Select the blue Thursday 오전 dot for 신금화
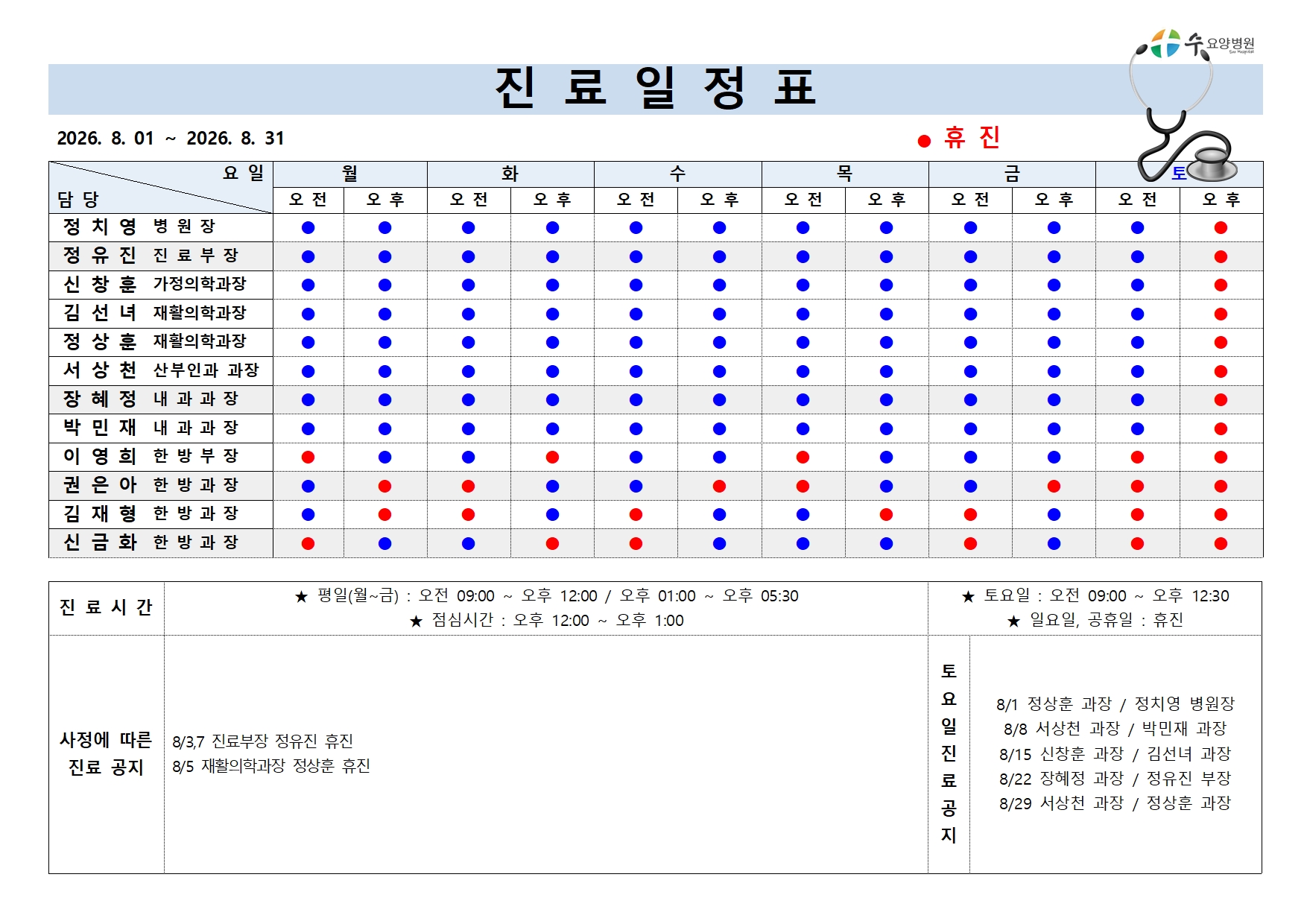The image size is (1307, 924). click(x=803, y=543)
